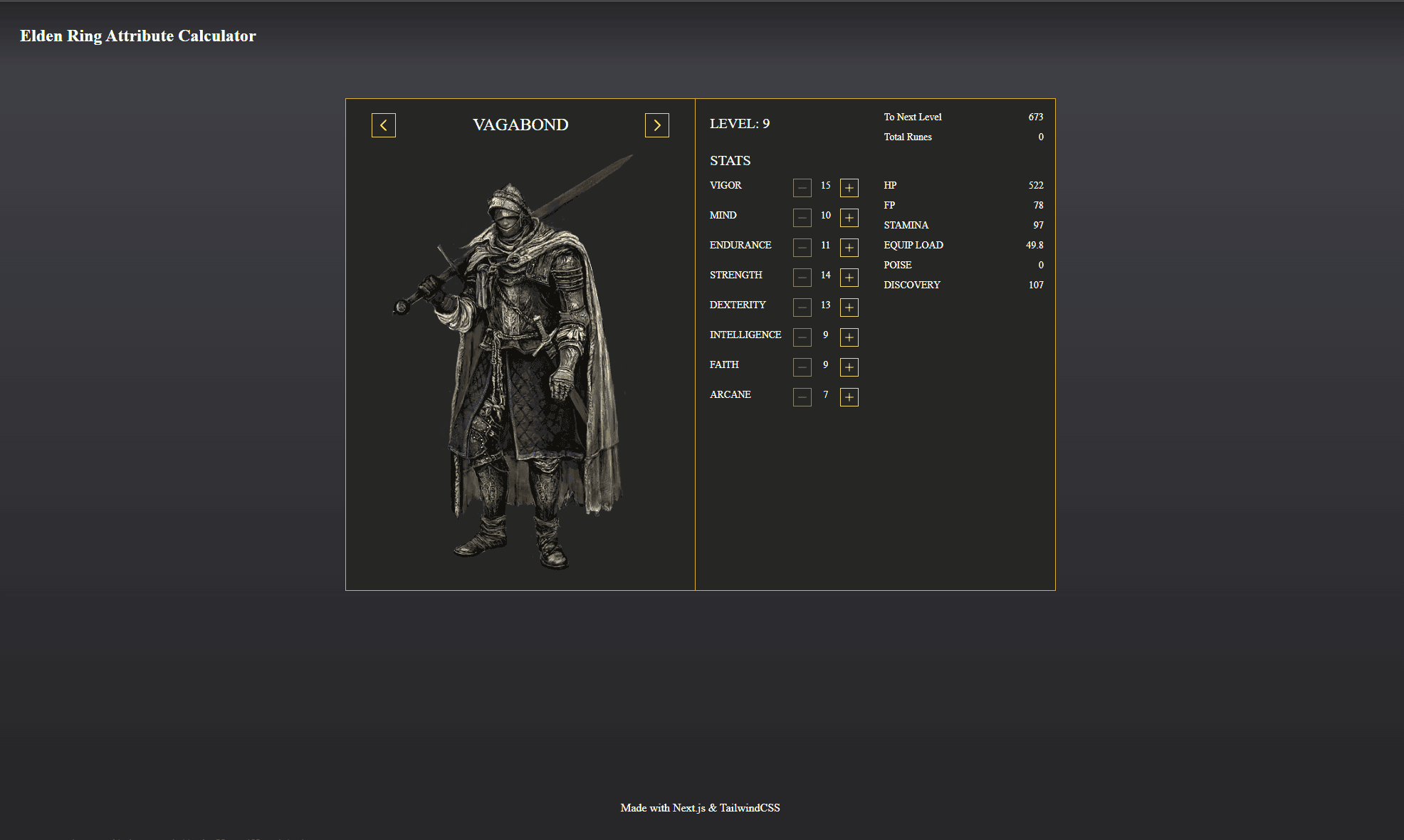Screen dimensions: 1404x840
Task: Click the DISCOVERY value 107
Action: click(x=1036, y=285)
